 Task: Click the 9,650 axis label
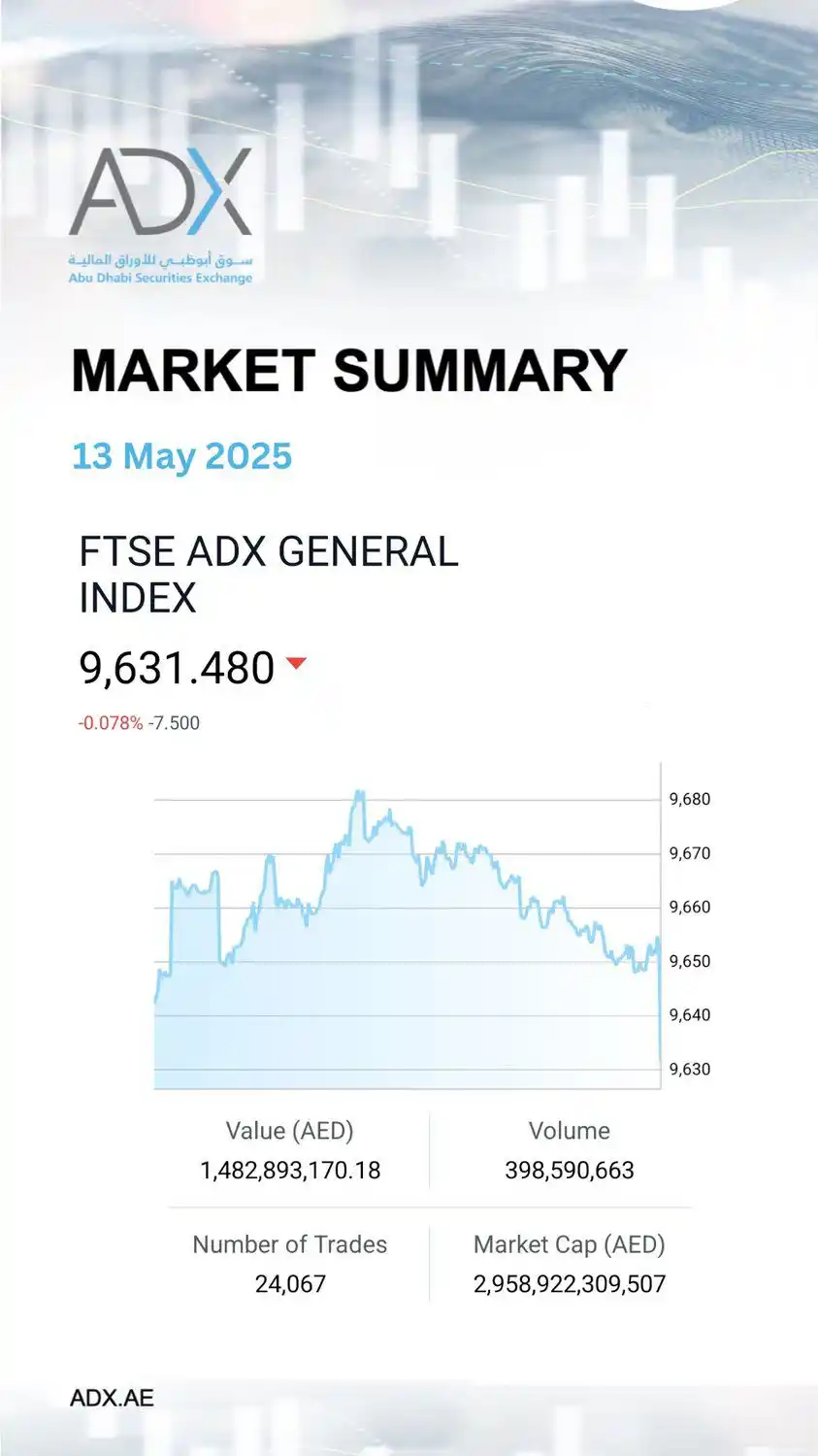tap(690, 962)
